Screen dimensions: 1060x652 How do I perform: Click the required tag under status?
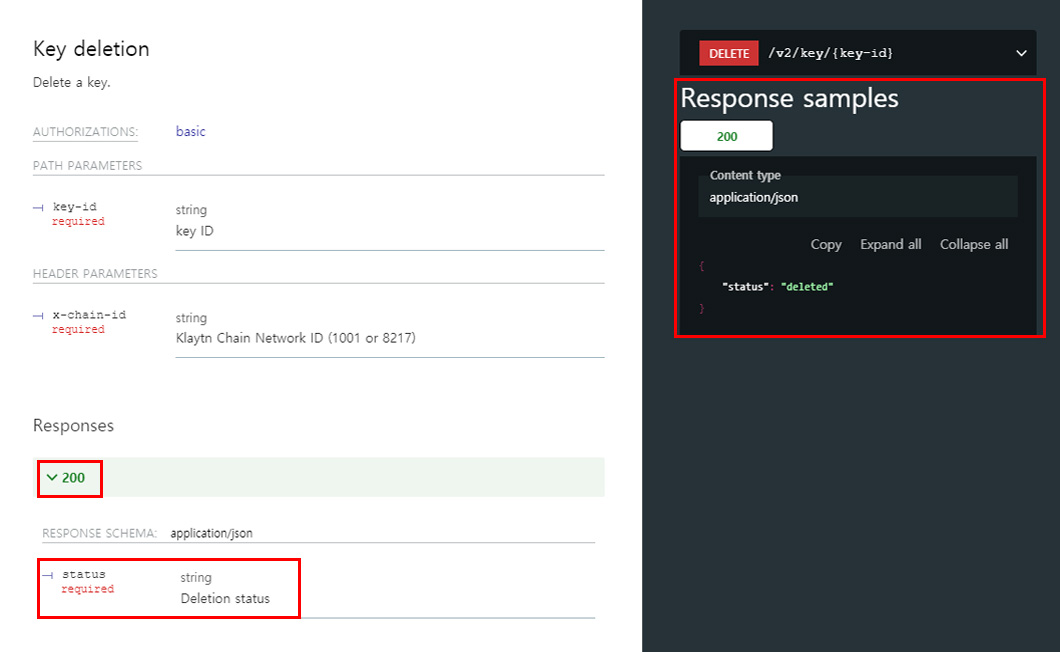tap(88, 589)
